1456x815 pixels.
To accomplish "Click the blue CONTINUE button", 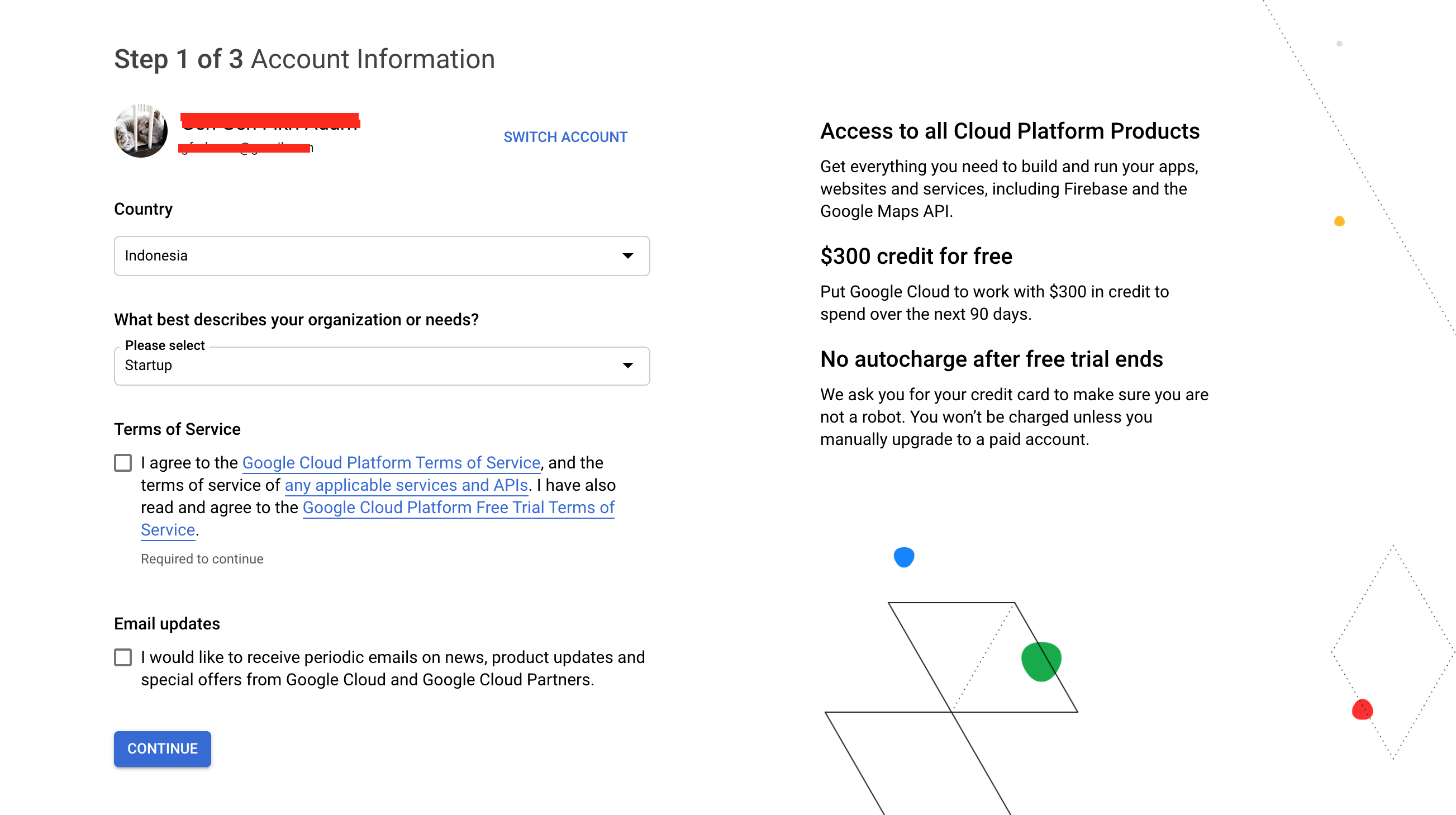I will tap(163, 749).
